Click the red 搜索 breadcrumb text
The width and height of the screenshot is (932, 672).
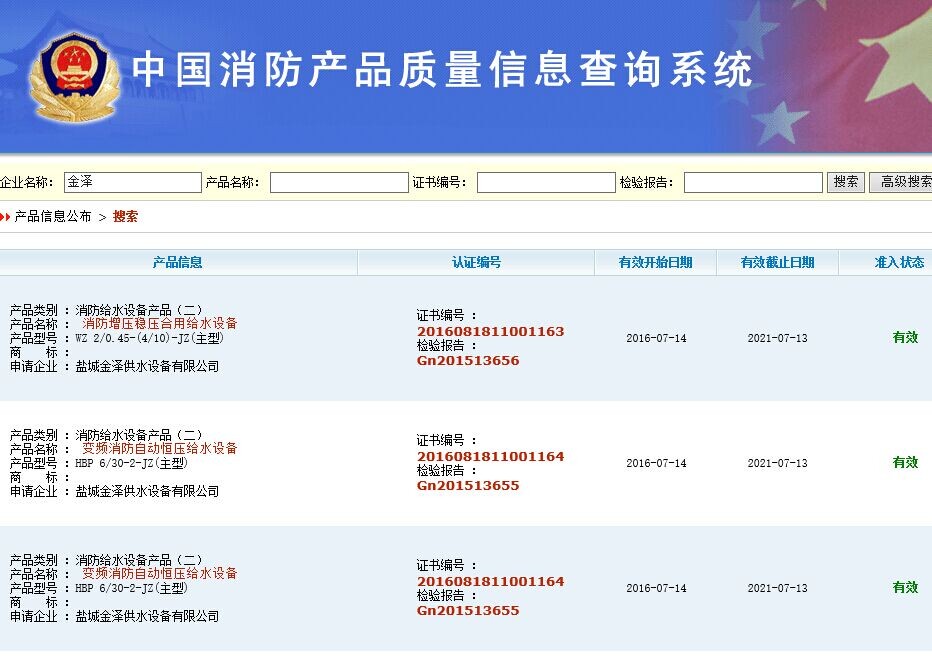pyautogui.click(x=125, y=216)
